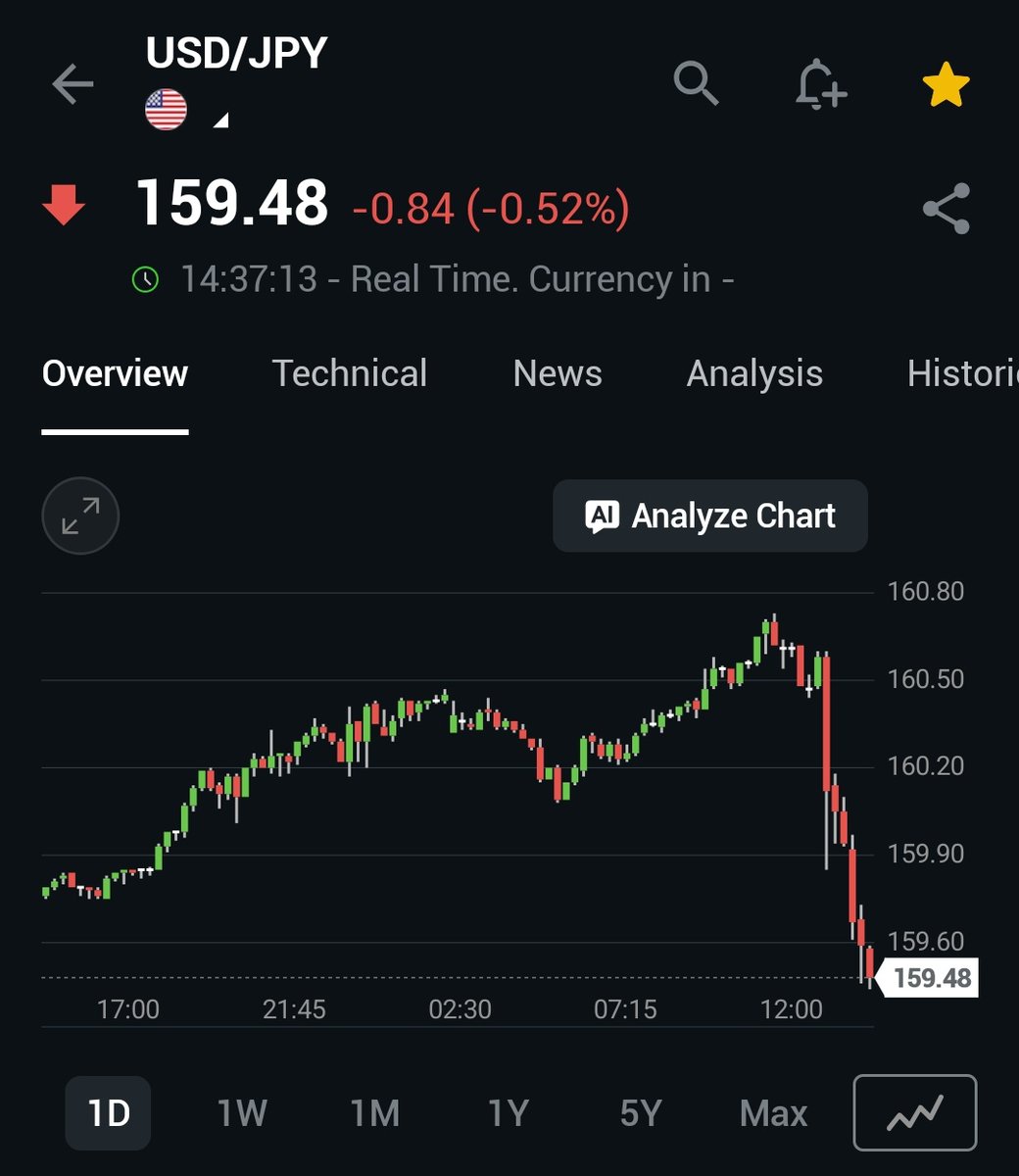Viewport: 1019px width, 1176px height.
Task: Tap the 07:15 time axis label
Action: click(x=625, y=1009)
